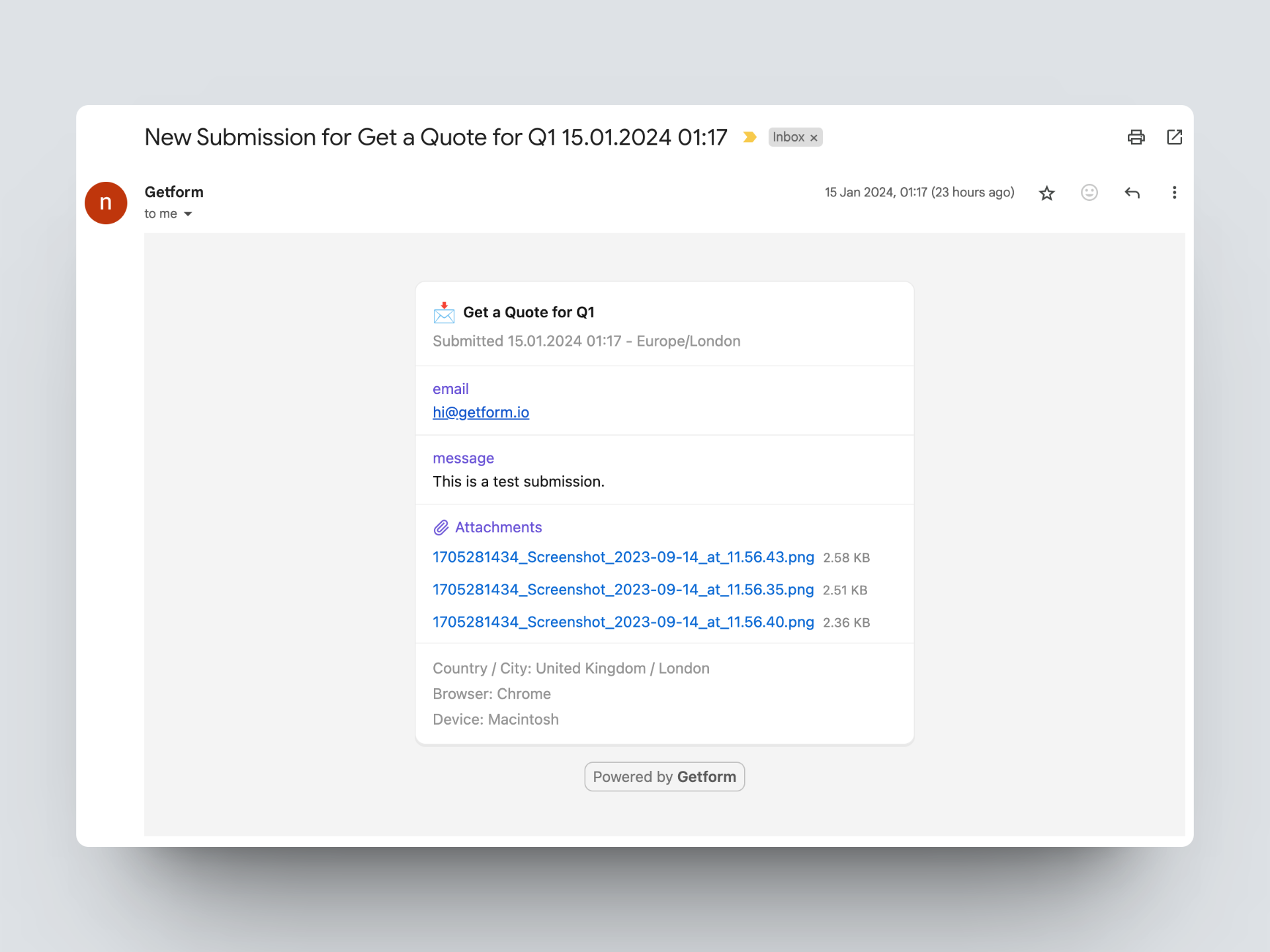Click the Powered by Getform button
The image size is (1270, 952).
664,777
